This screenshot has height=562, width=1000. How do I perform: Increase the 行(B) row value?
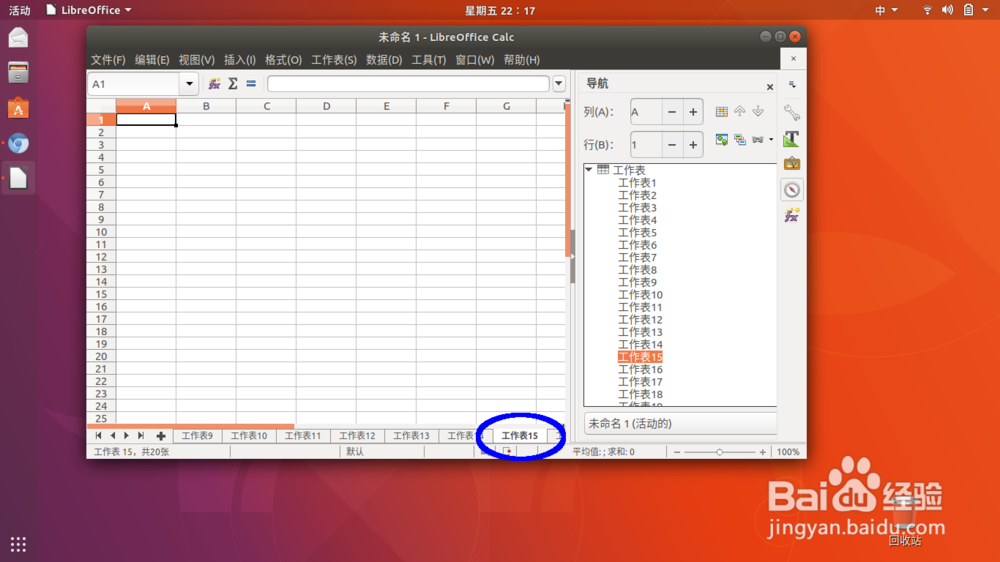[693, 145]
